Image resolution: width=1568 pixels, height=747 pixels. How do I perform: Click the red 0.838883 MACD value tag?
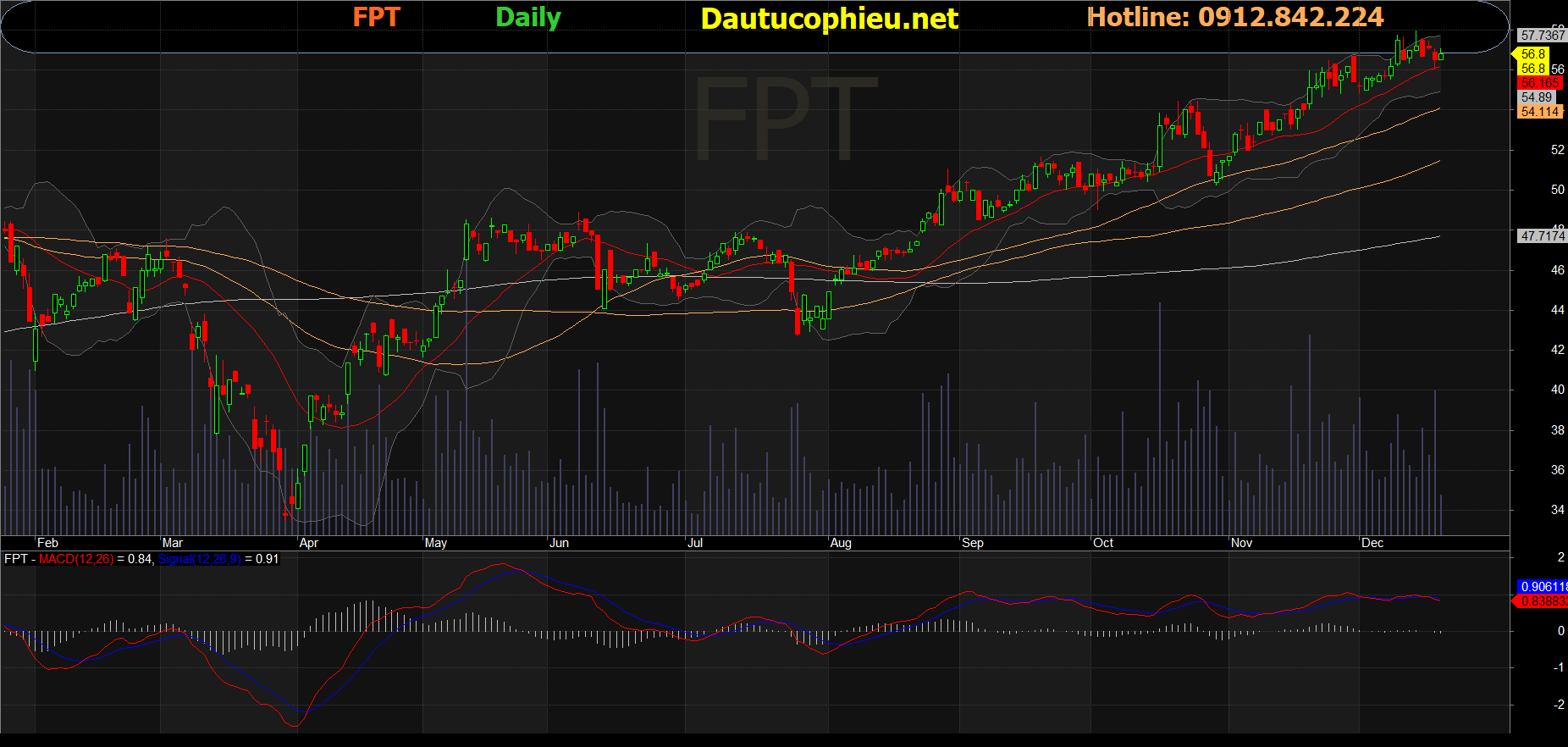click(1543, 601)
